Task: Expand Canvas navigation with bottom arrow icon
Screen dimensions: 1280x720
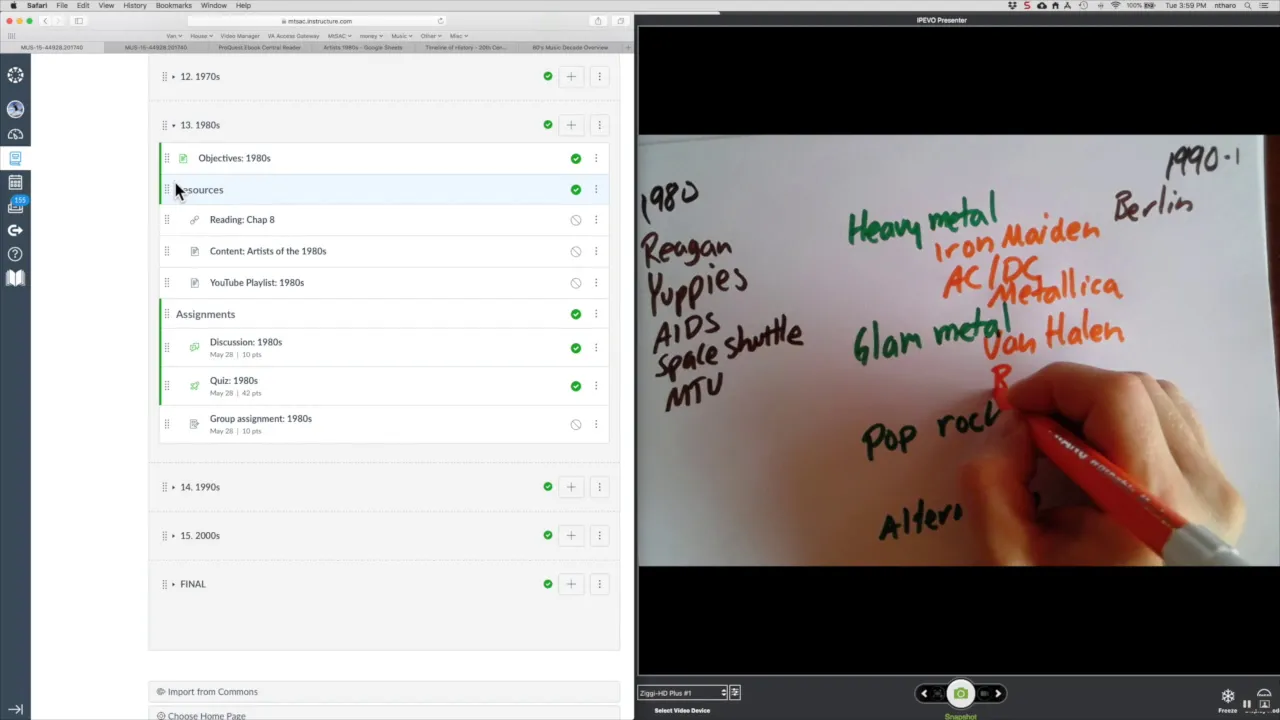Action: click(15, 709)
